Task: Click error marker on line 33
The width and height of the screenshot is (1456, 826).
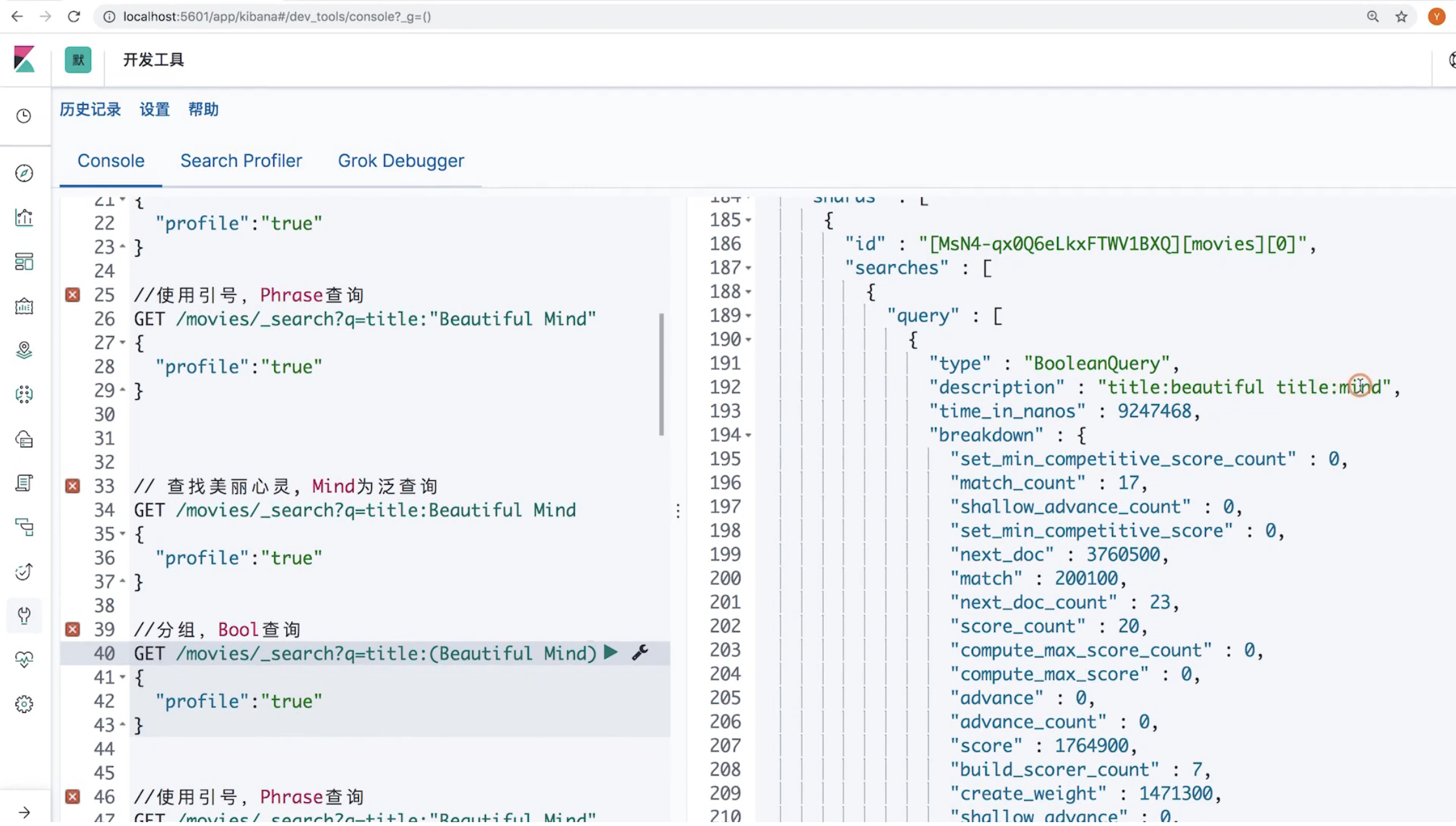Action: (x=72, y=486)
